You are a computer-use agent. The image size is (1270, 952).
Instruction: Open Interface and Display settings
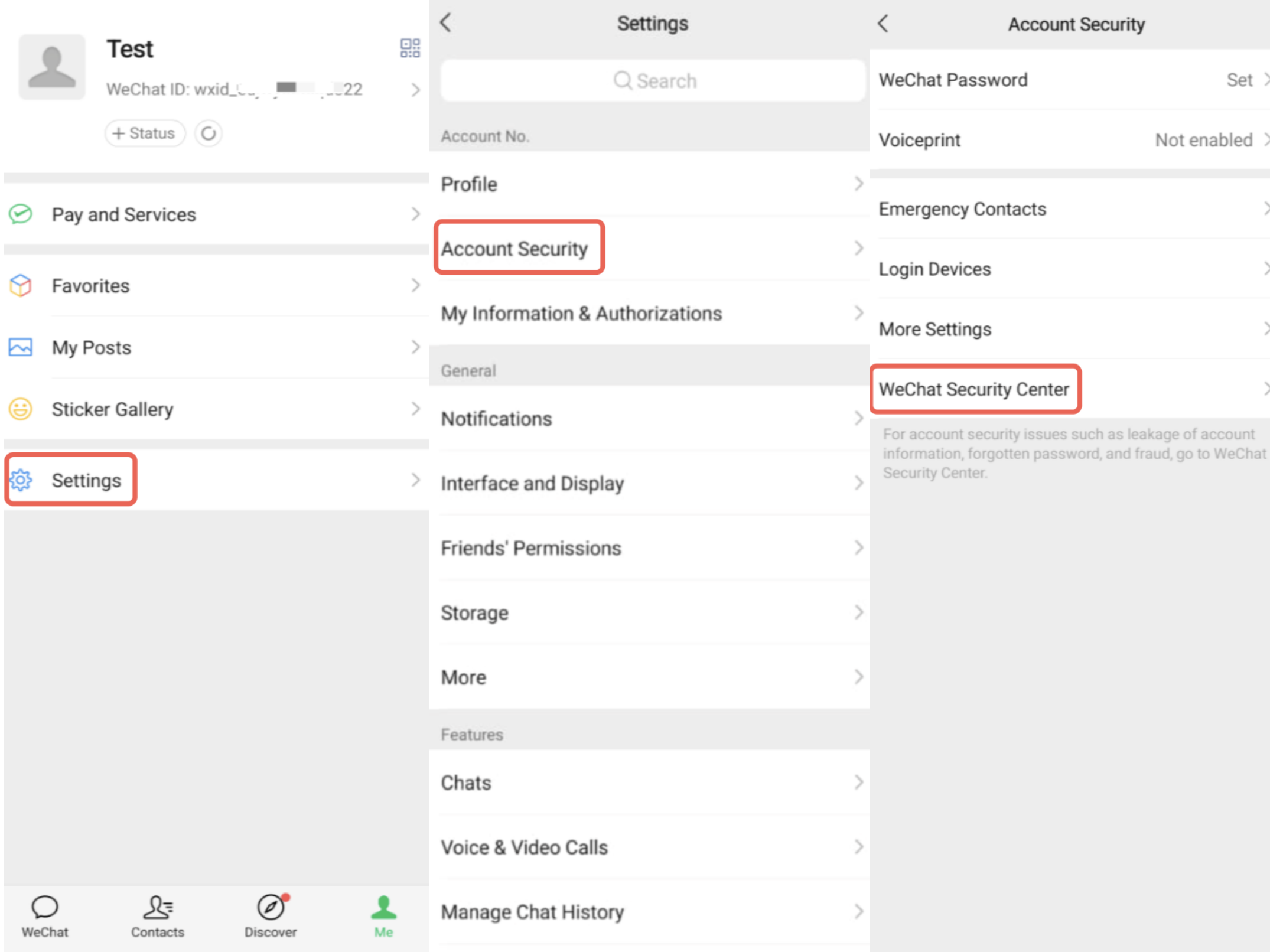coord(649,483)
